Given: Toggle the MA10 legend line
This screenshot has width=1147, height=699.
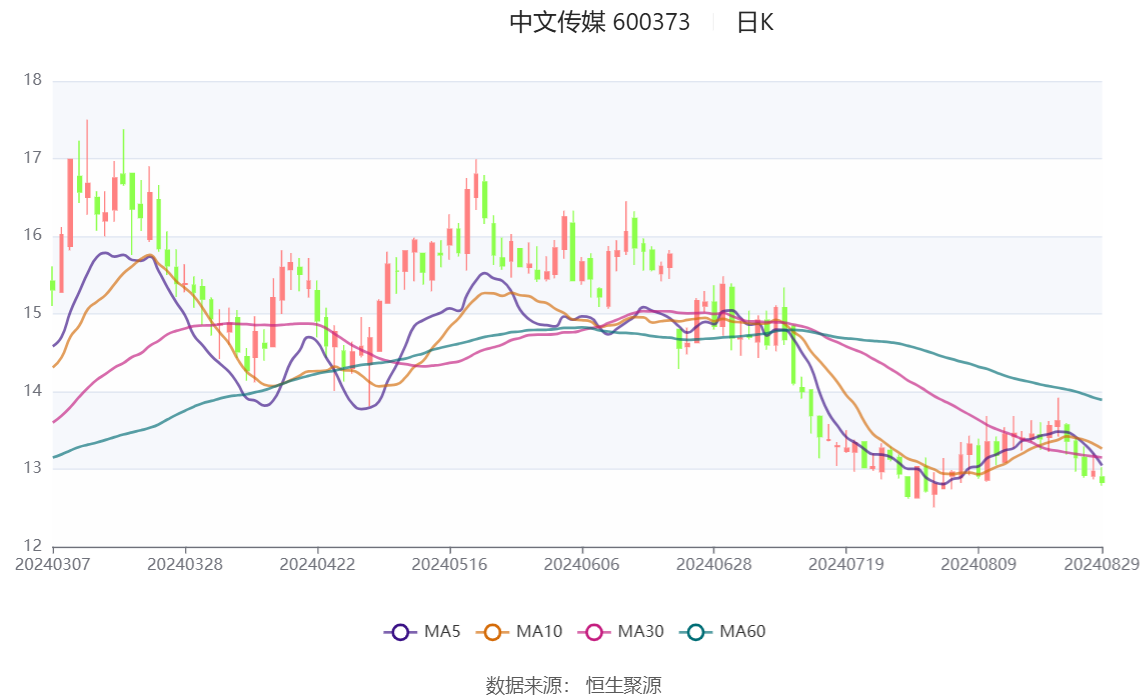Looking at the screenshot, I should (519, 632).
